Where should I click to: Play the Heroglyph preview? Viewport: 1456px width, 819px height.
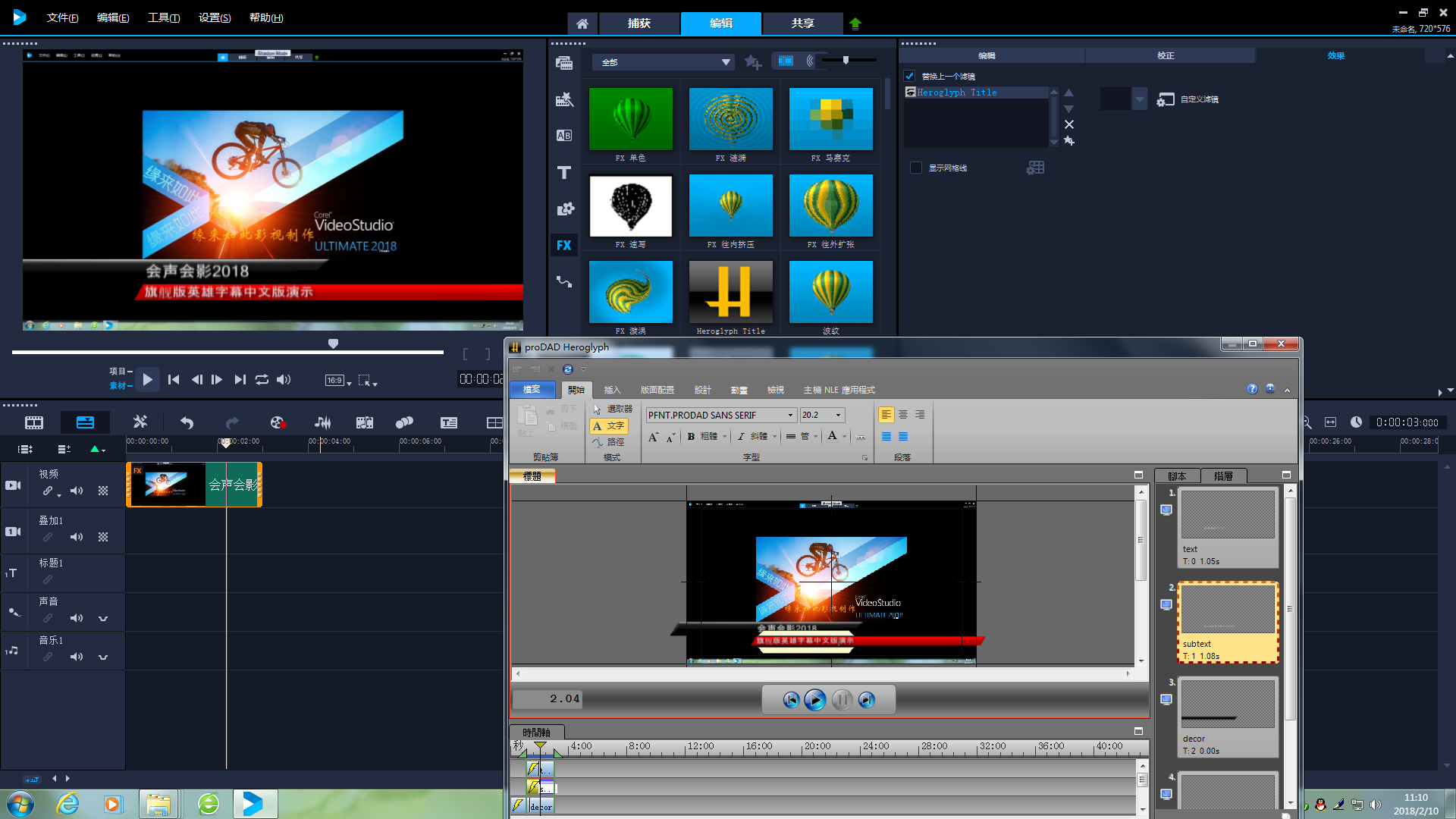click(815, 700)
